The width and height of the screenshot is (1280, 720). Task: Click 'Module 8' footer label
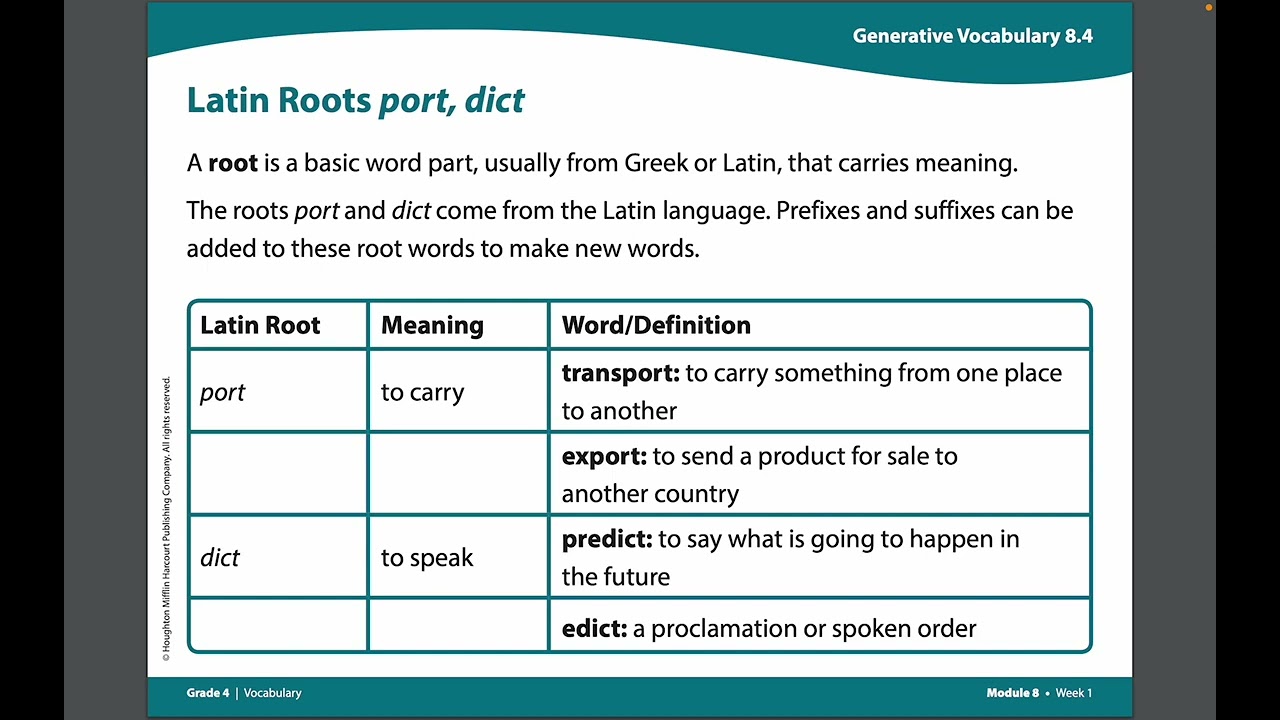1012,693
